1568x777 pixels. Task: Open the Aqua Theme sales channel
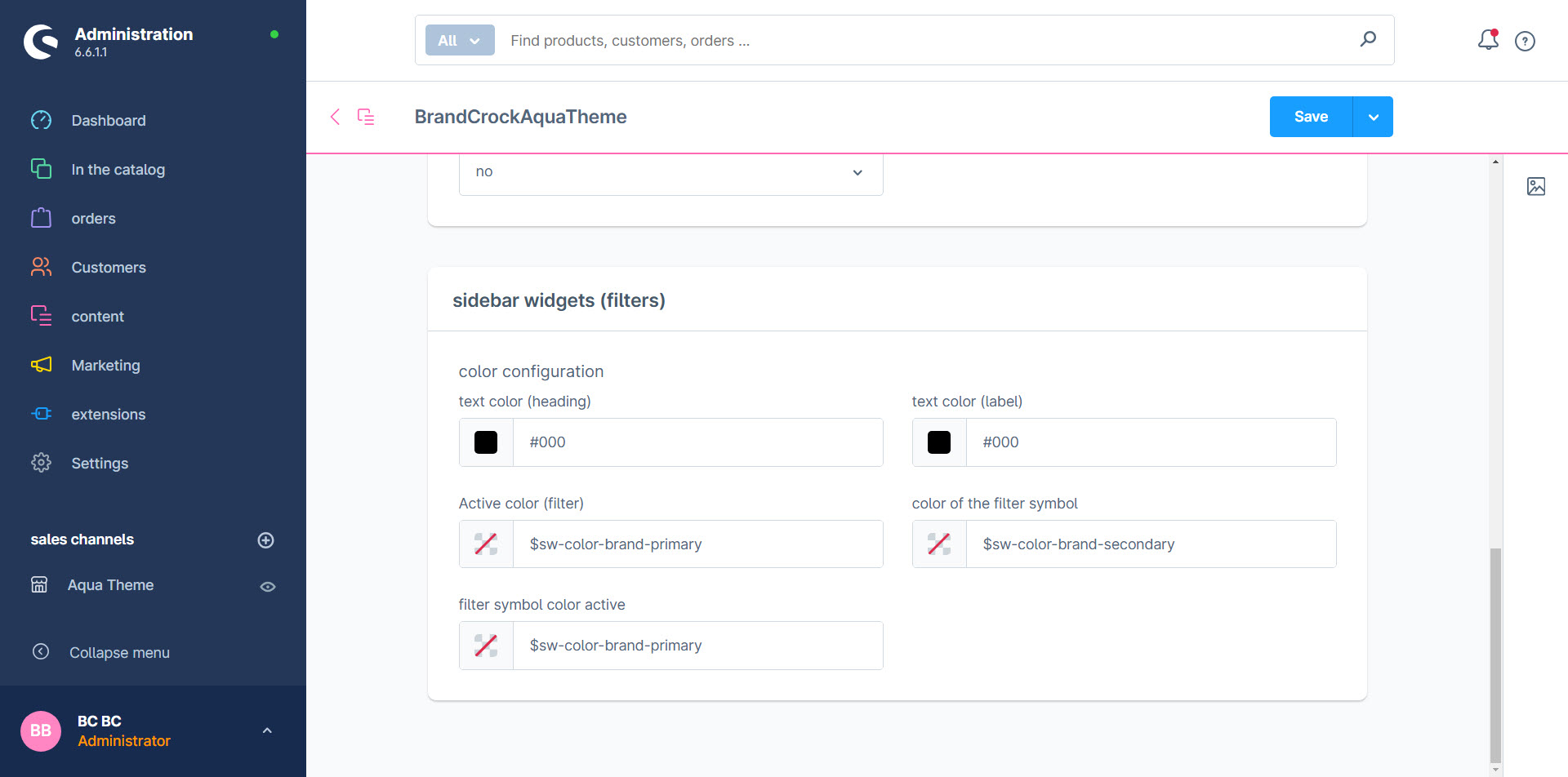coord(110,585)
